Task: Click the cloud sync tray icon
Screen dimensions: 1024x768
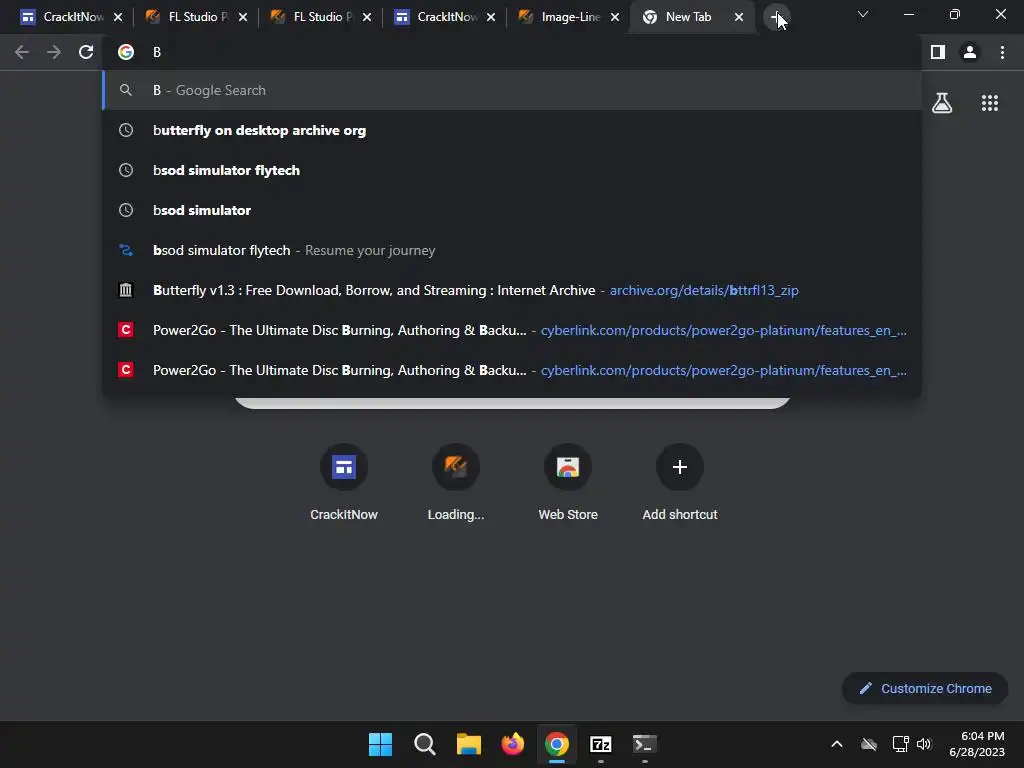Action: coord(869,744)
